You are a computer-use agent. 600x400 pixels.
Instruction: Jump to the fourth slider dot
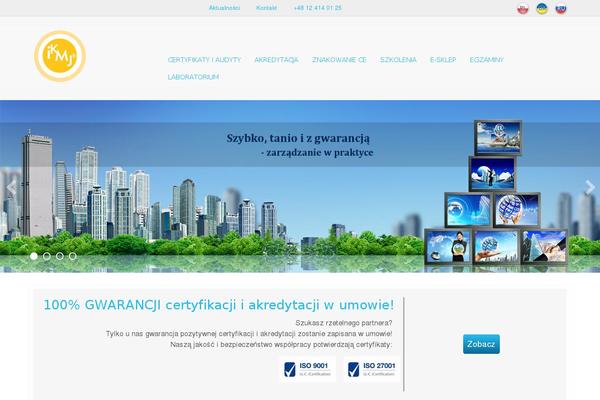click(72, 257)
